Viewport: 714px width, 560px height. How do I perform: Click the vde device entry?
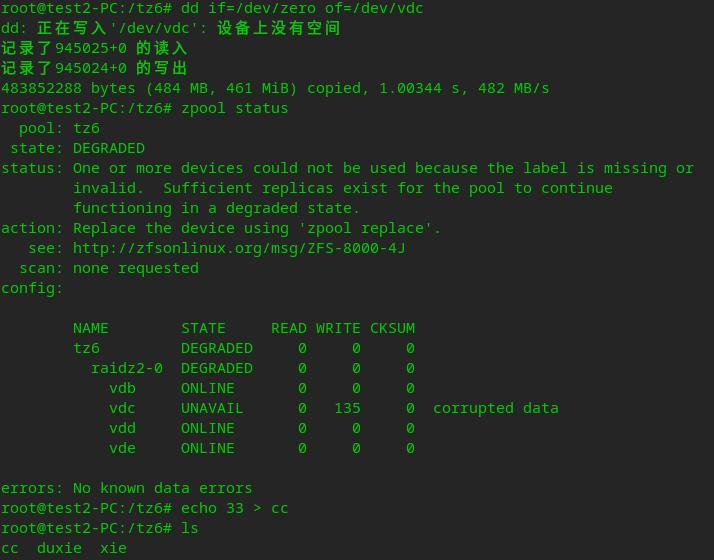[122, 448]
